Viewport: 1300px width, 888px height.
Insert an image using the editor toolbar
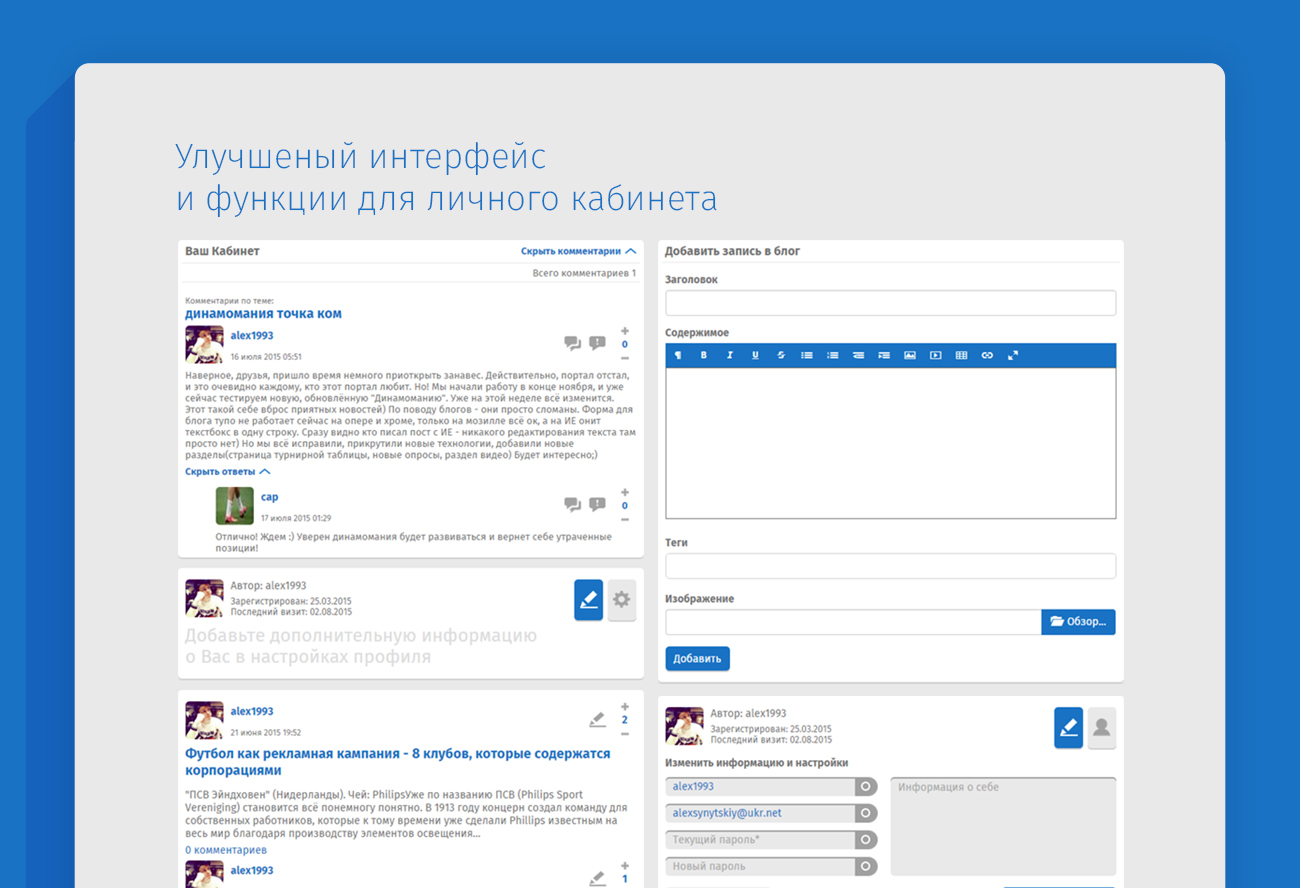point(910,355)
